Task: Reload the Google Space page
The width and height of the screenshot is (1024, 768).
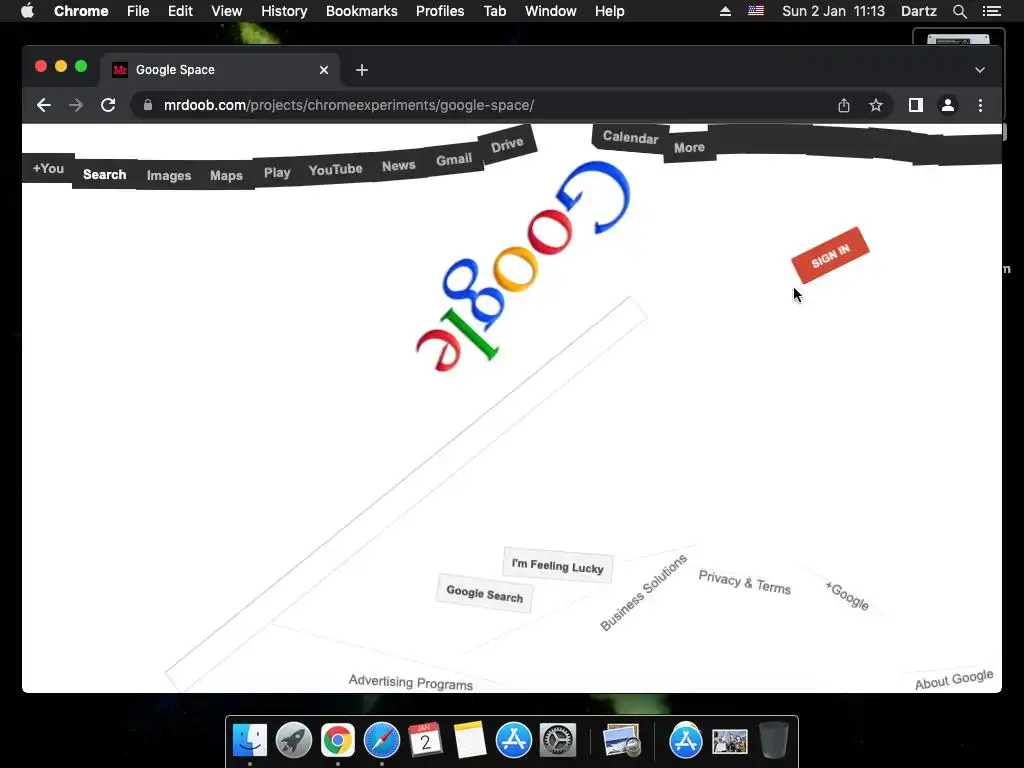Action: 108,105
